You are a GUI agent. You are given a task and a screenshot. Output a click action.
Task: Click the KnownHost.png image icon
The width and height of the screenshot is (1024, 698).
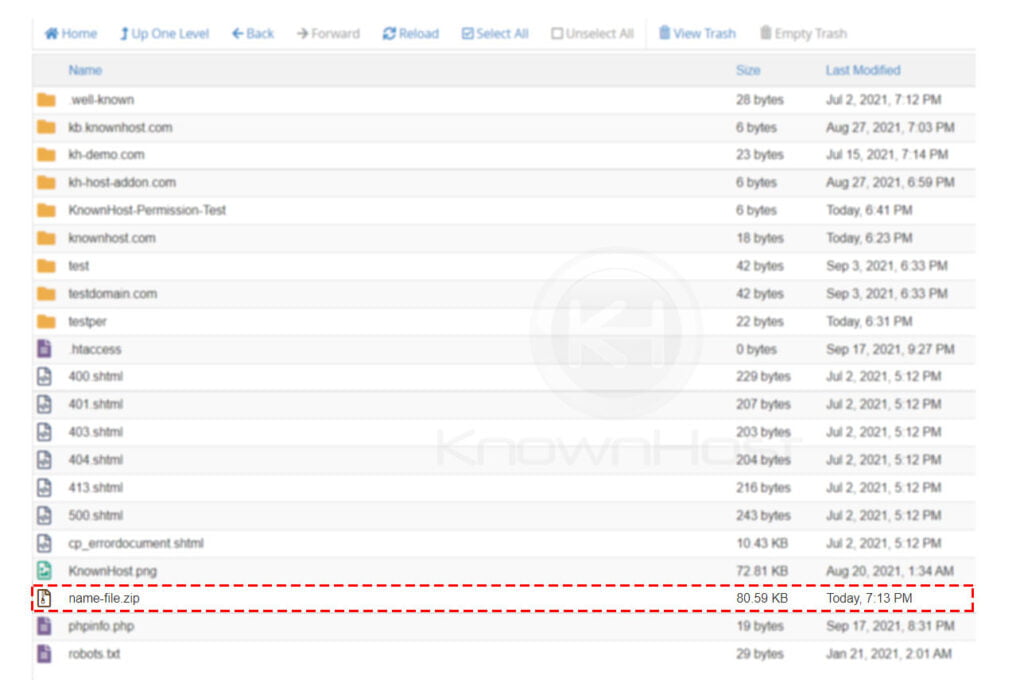pyautogui.click(x=44, y=571)
